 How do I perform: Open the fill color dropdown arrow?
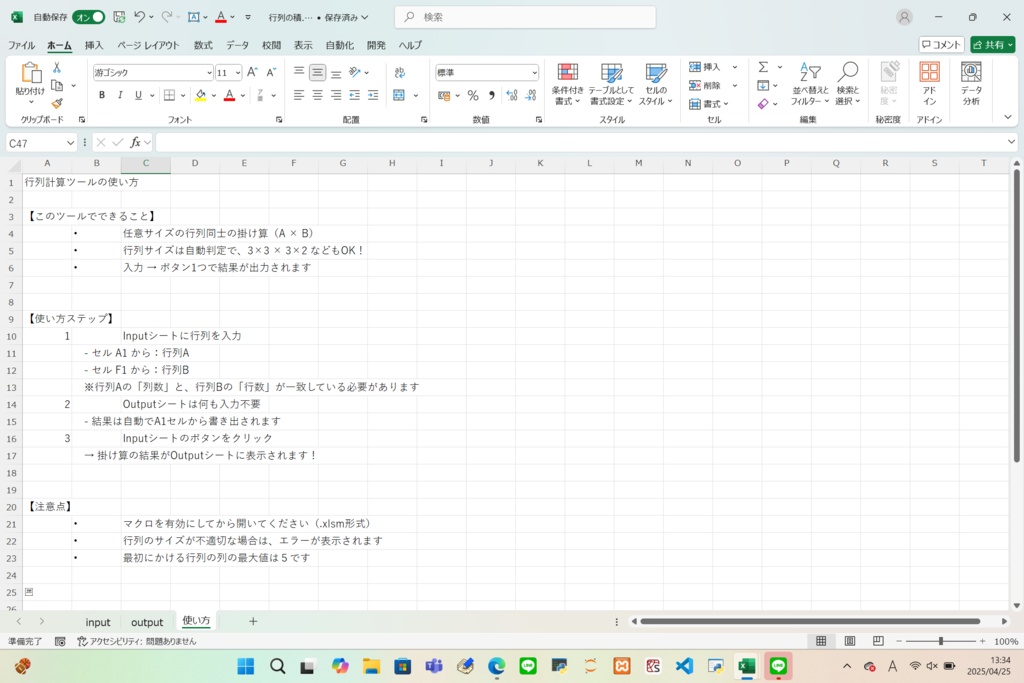(215, 95)
